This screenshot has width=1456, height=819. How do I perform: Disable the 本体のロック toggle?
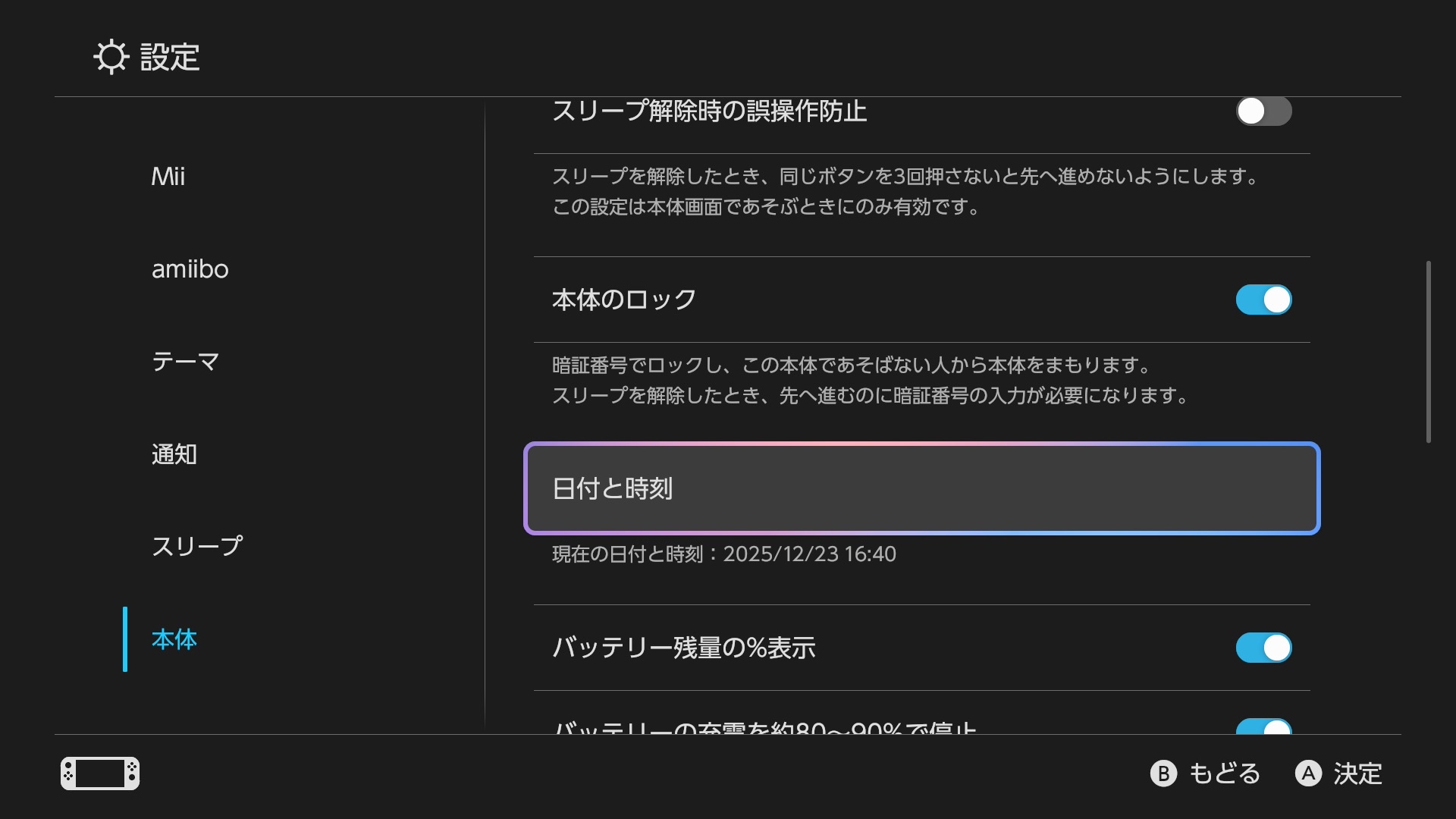tap(1263, 300)
